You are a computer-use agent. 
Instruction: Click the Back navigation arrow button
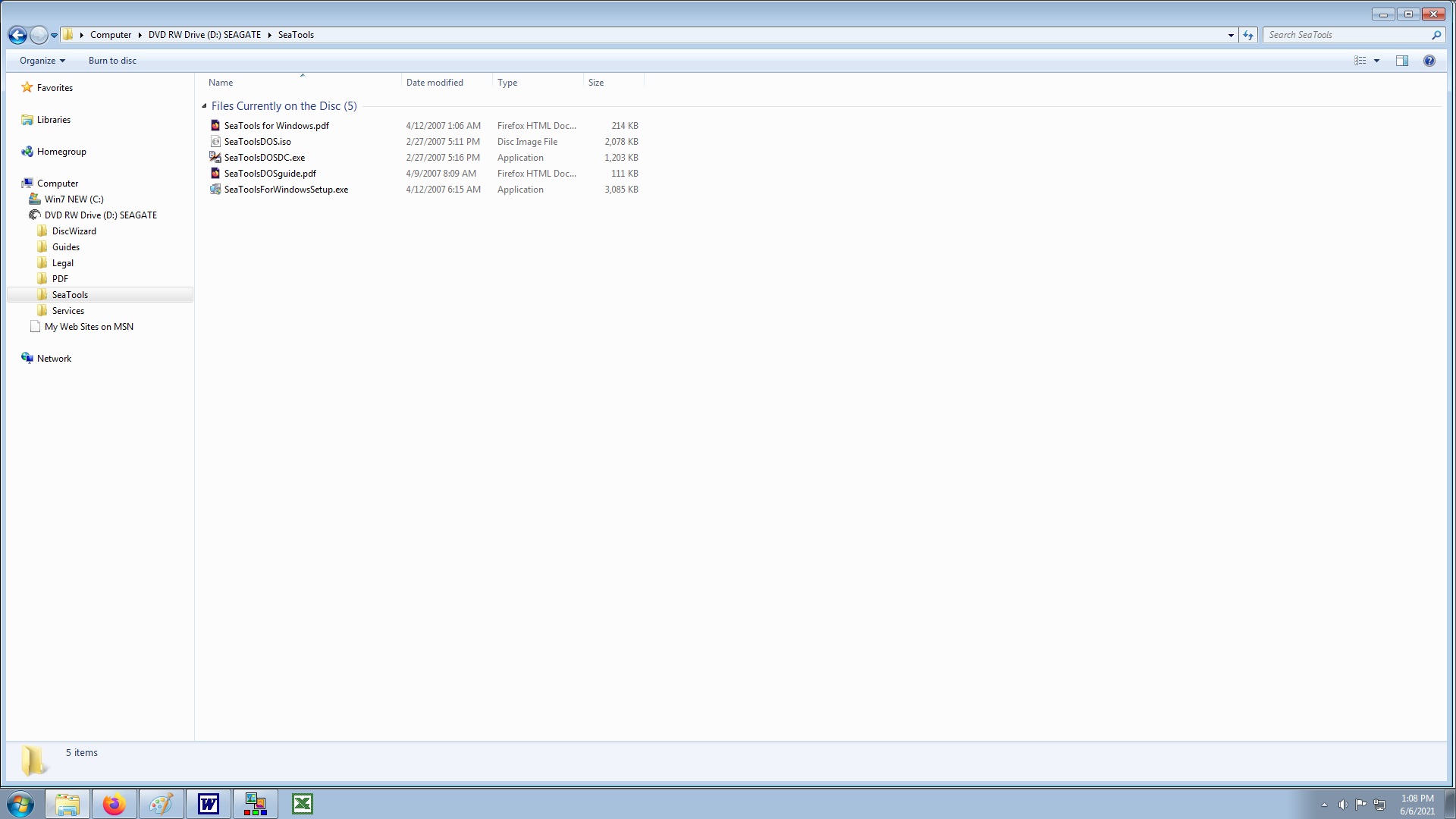pyautogui.click(x=17, y=35)
